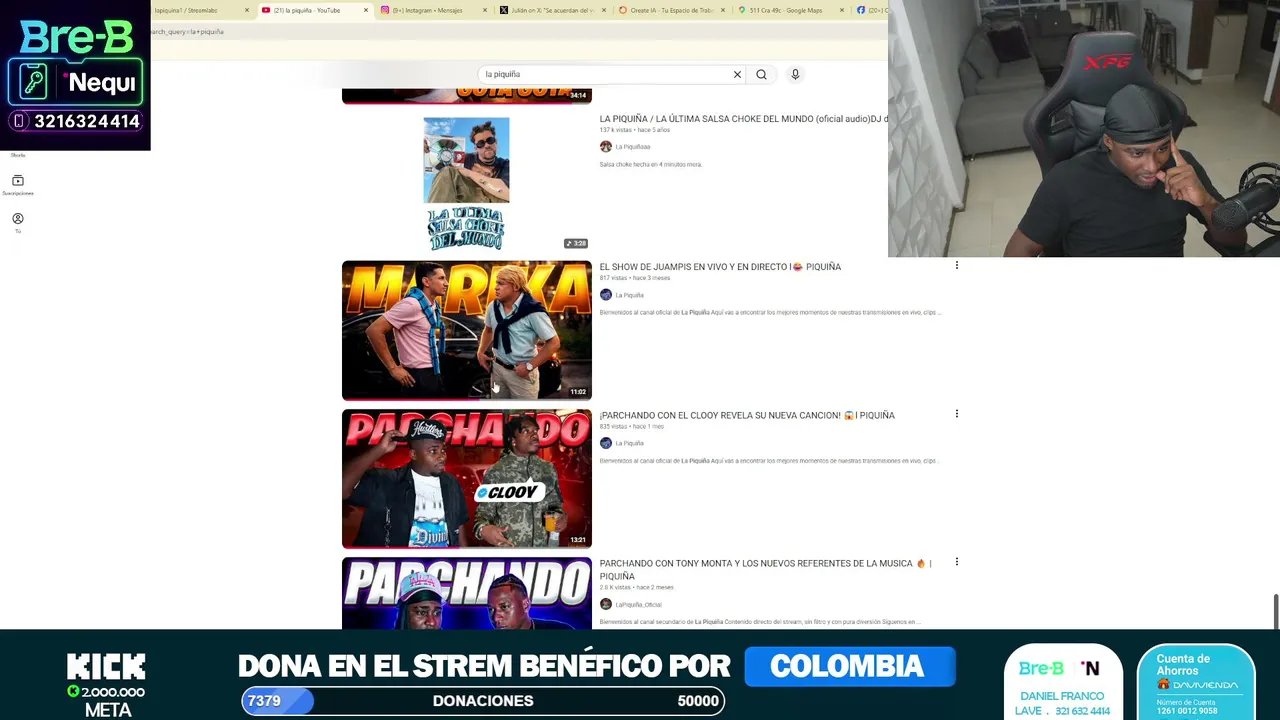Open Parchando Clooy video thumbnail
This screenshot has height=720, width=1280.
[467, 478]
